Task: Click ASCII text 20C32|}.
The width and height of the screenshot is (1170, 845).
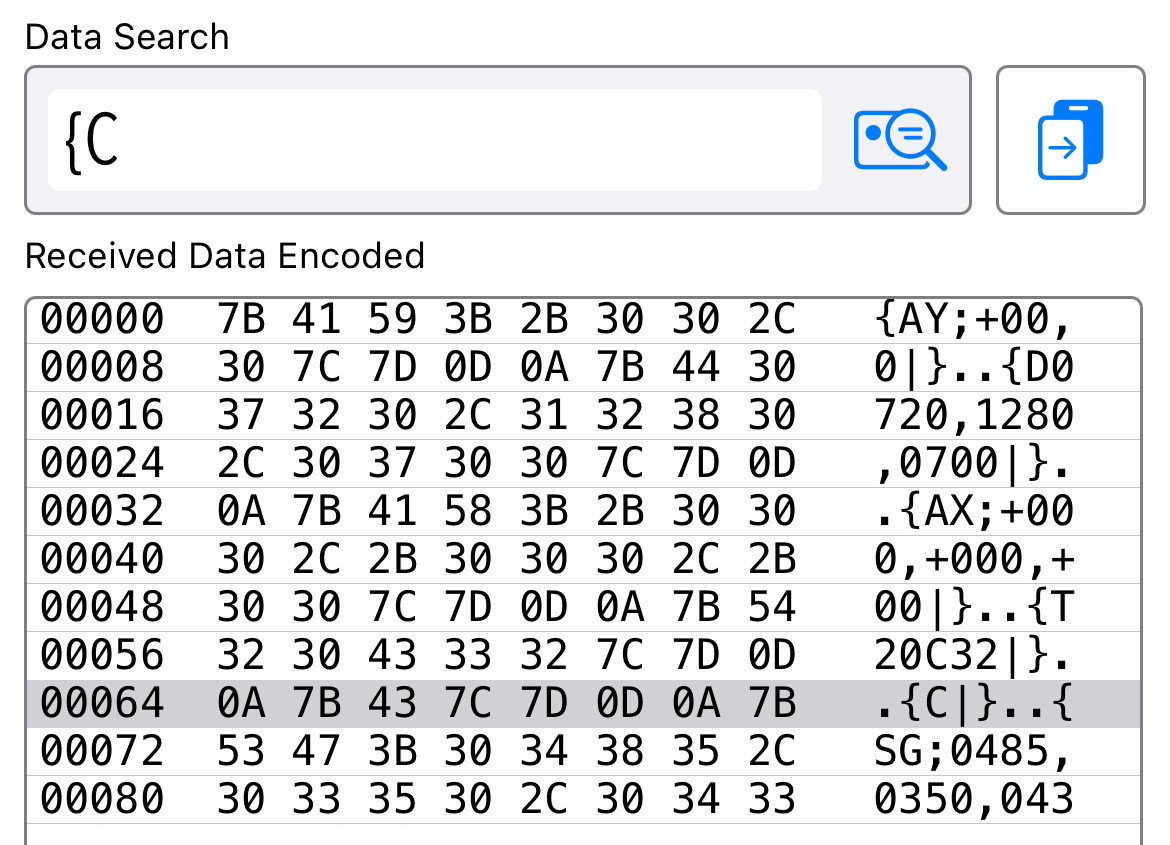Action: [974, 655]
